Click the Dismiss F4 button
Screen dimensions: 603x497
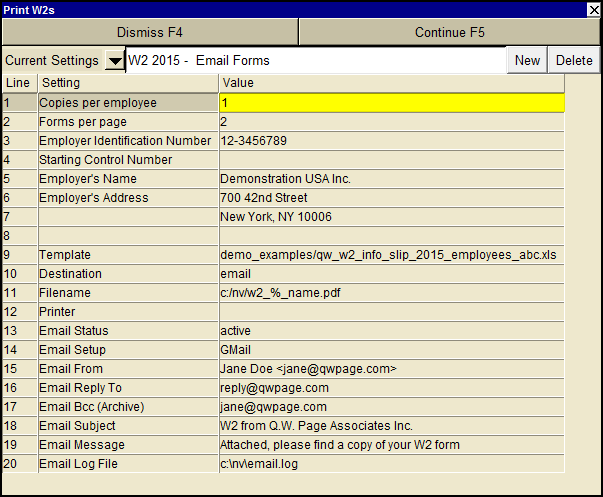(150, 32)
